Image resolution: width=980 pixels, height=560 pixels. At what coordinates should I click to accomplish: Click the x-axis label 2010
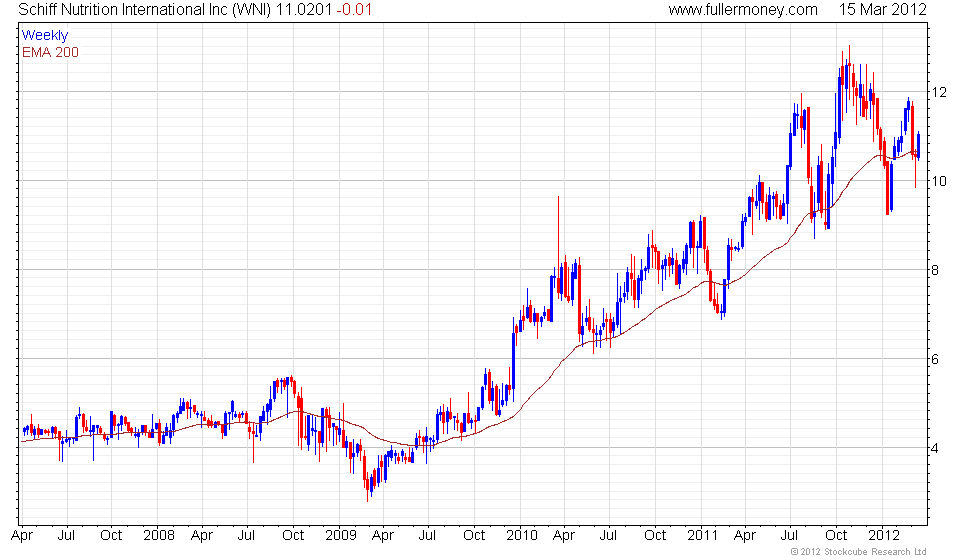(x=522, y=536)
